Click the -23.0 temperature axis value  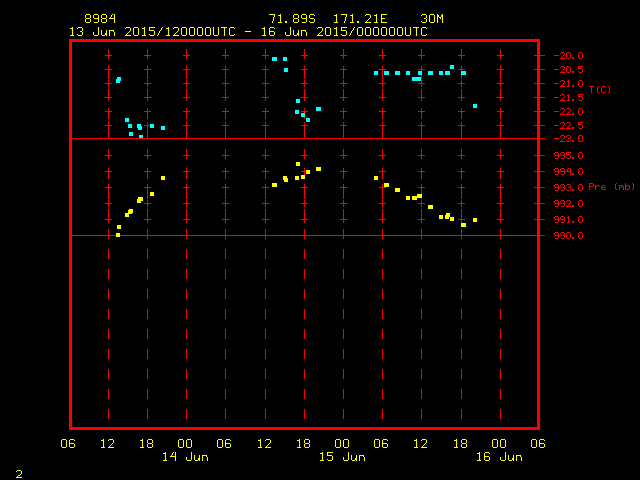point(569,139)
